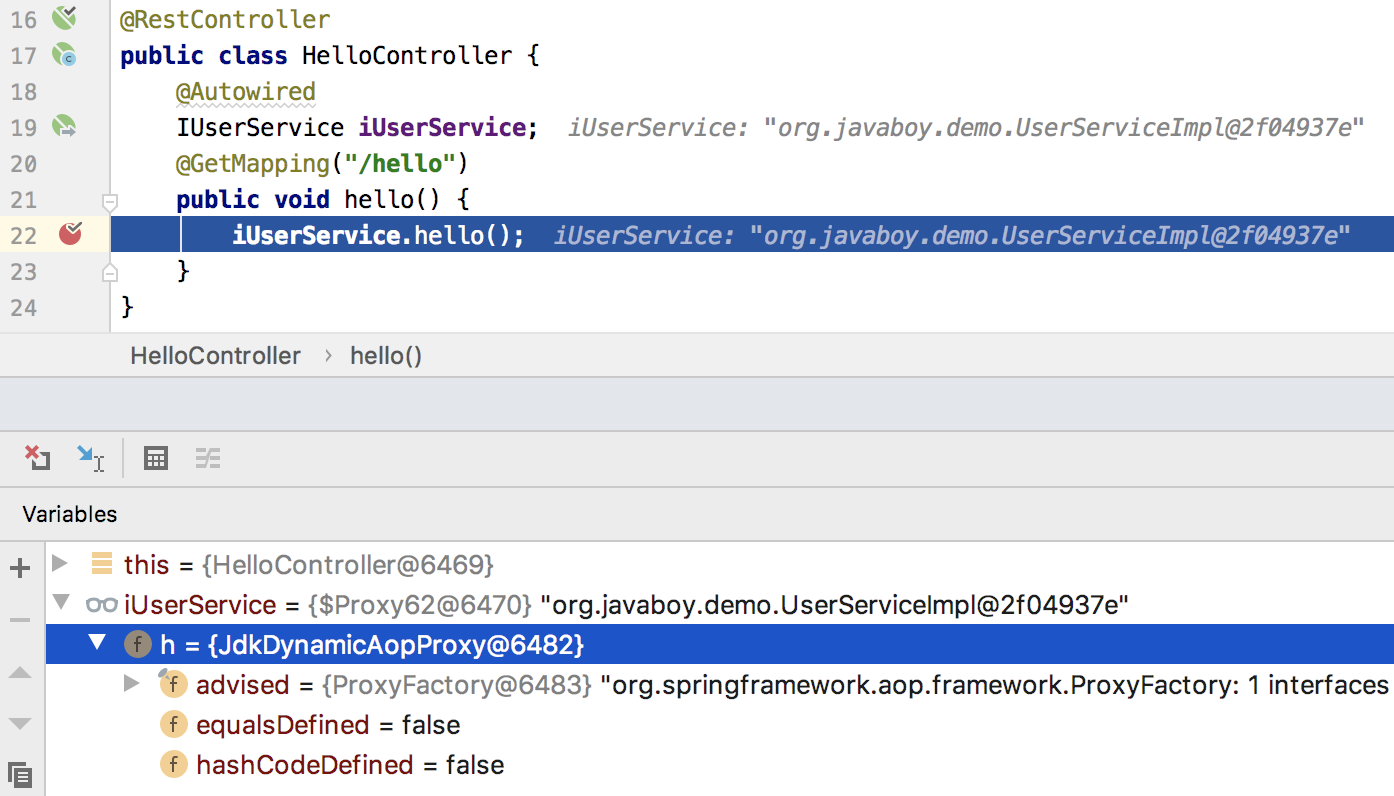Screen dimensions: 1394x796
Task: Click the plus button to add a watch
Action: [x=20, y=566]
